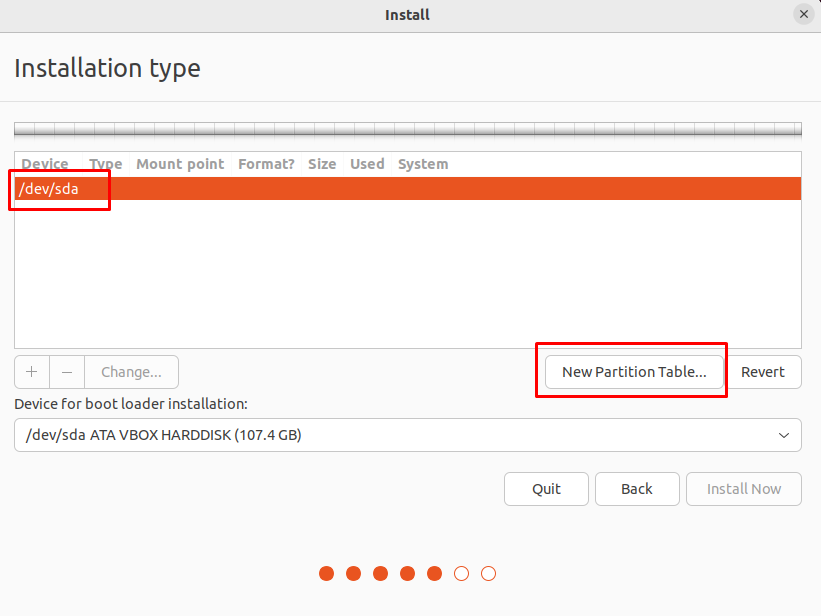Screen dimensions: 821x616
Task: Click the Size column header
Action: point(322,164)
